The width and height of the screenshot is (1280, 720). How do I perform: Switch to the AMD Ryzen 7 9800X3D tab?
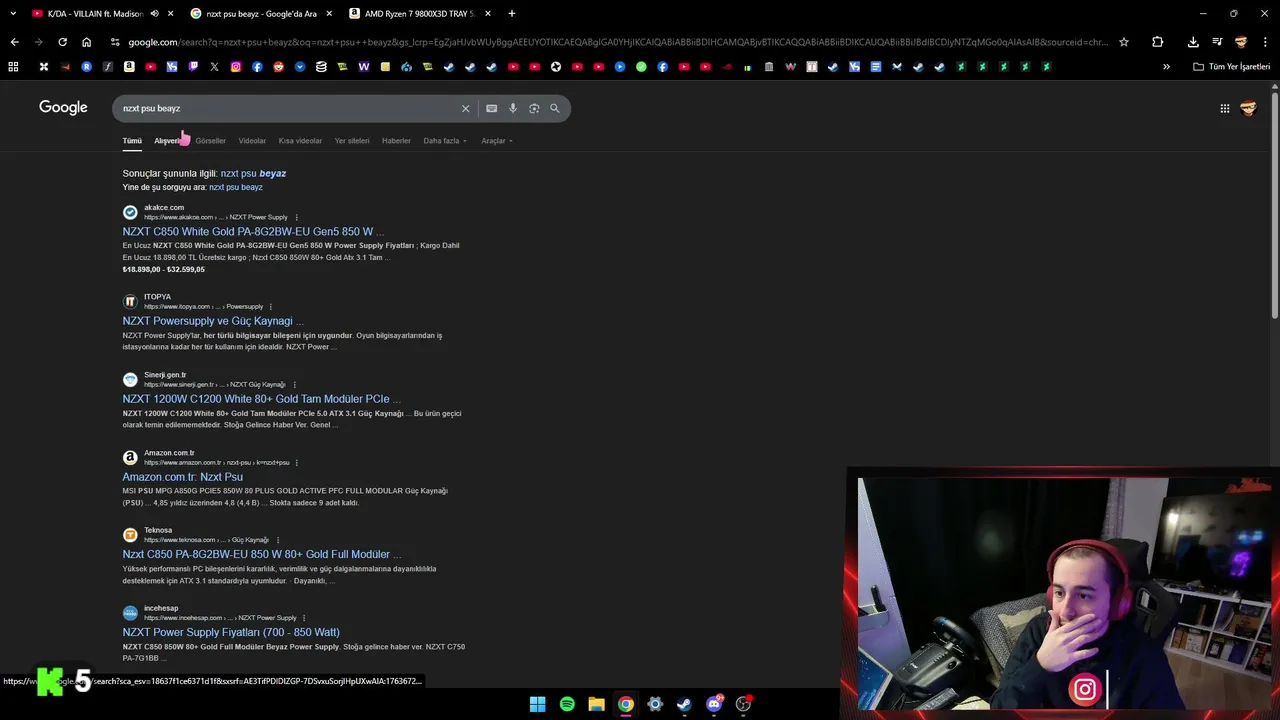pyautogui.click(x=418, y=14)
